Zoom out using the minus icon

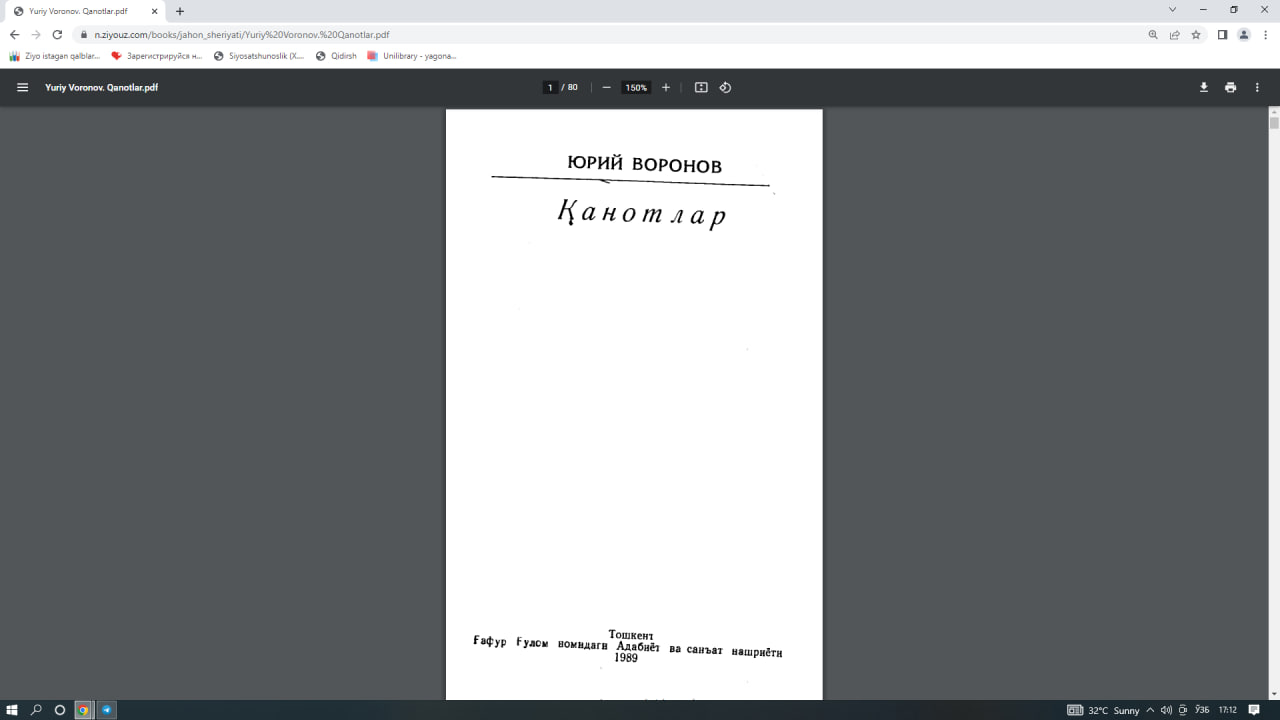click(606, 87)
